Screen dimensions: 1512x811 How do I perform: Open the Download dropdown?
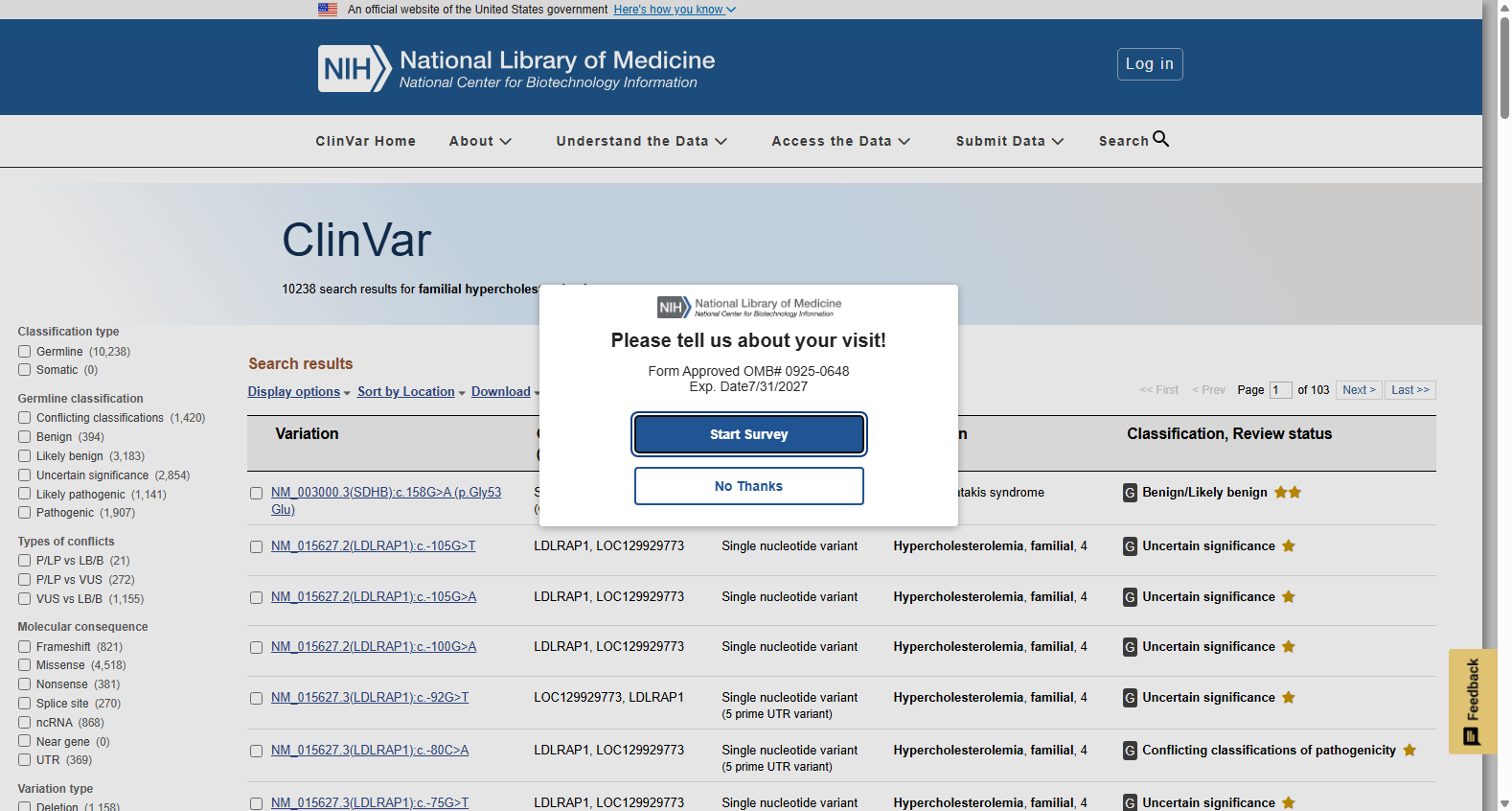(505, 392)
